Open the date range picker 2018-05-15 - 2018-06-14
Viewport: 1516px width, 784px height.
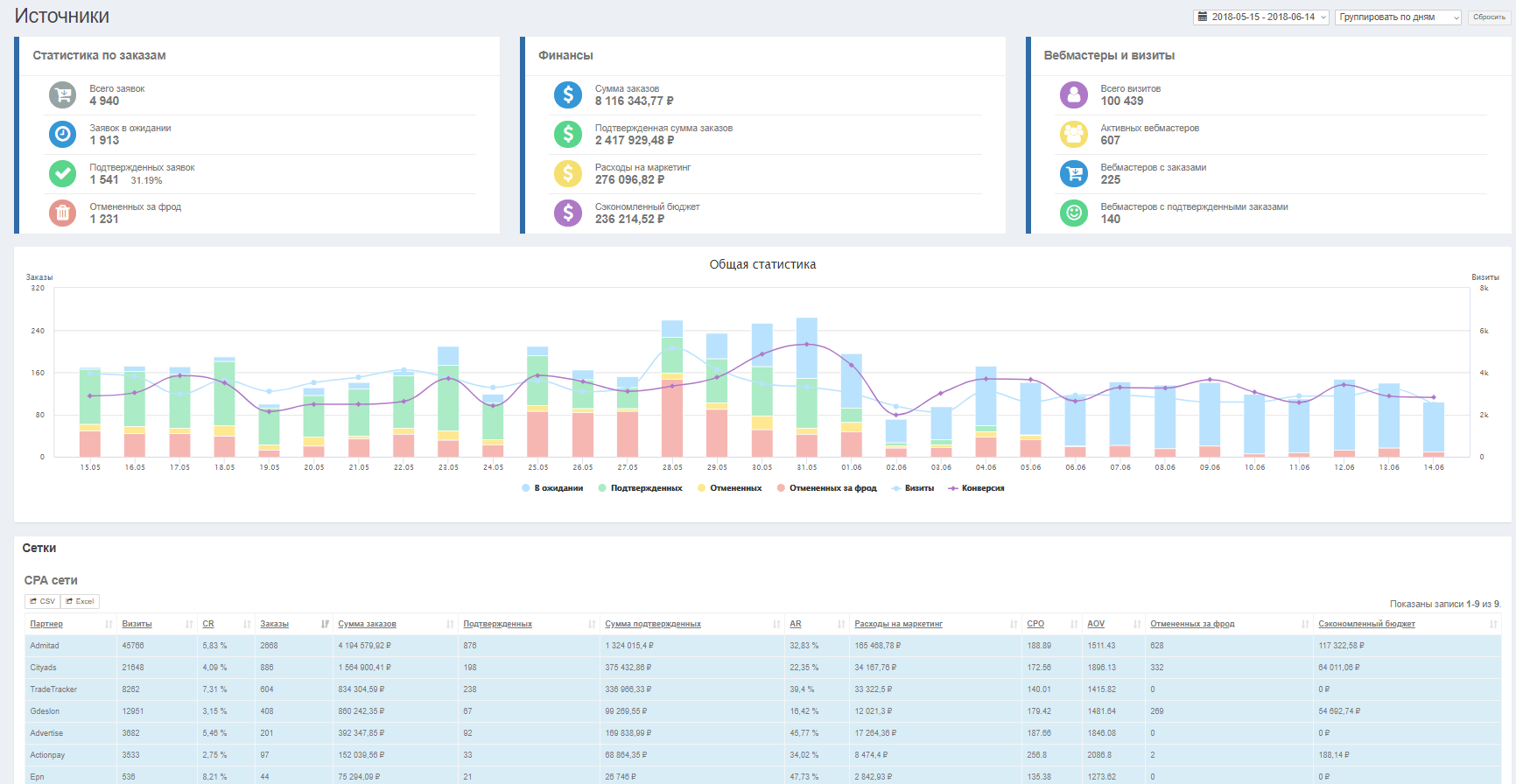point(1261,17)
